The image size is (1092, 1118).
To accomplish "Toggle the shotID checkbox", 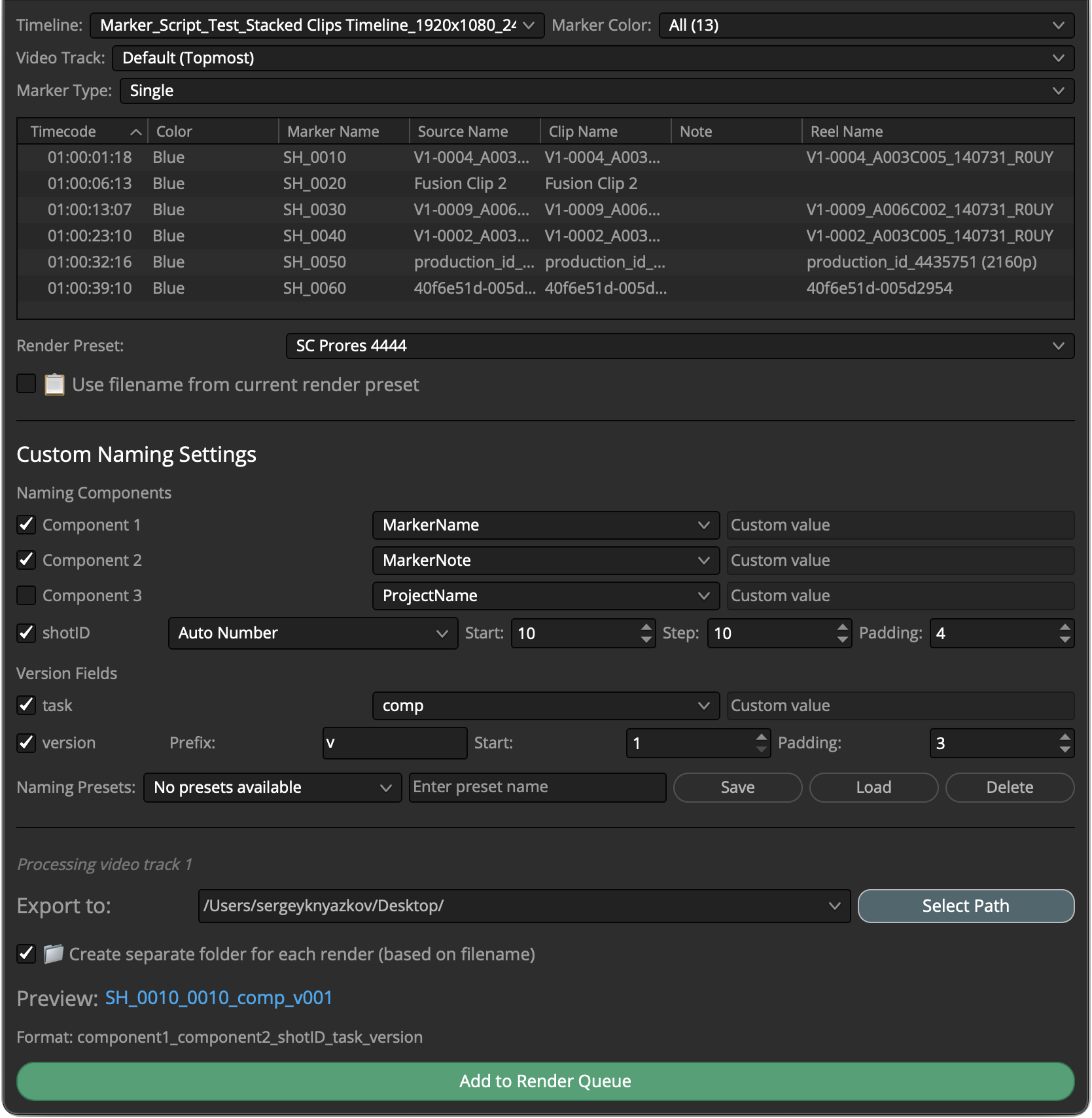I will pyautogui.click(x=26, y=633).
